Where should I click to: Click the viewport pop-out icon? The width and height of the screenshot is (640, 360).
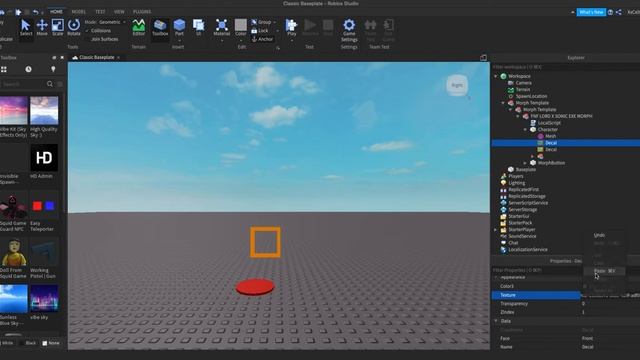483,58
